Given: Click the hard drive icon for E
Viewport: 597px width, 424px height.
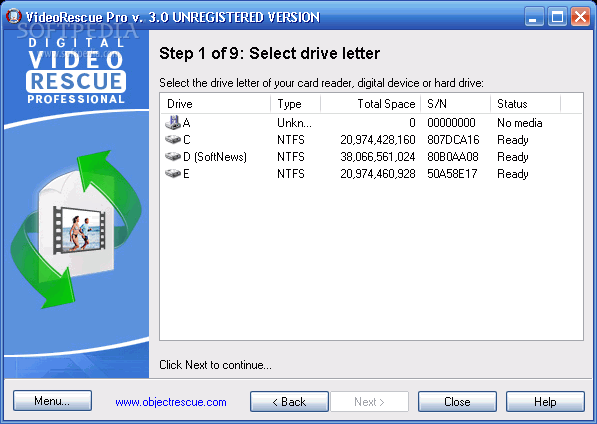Looking at the screenshot, I should pos(173,174).
